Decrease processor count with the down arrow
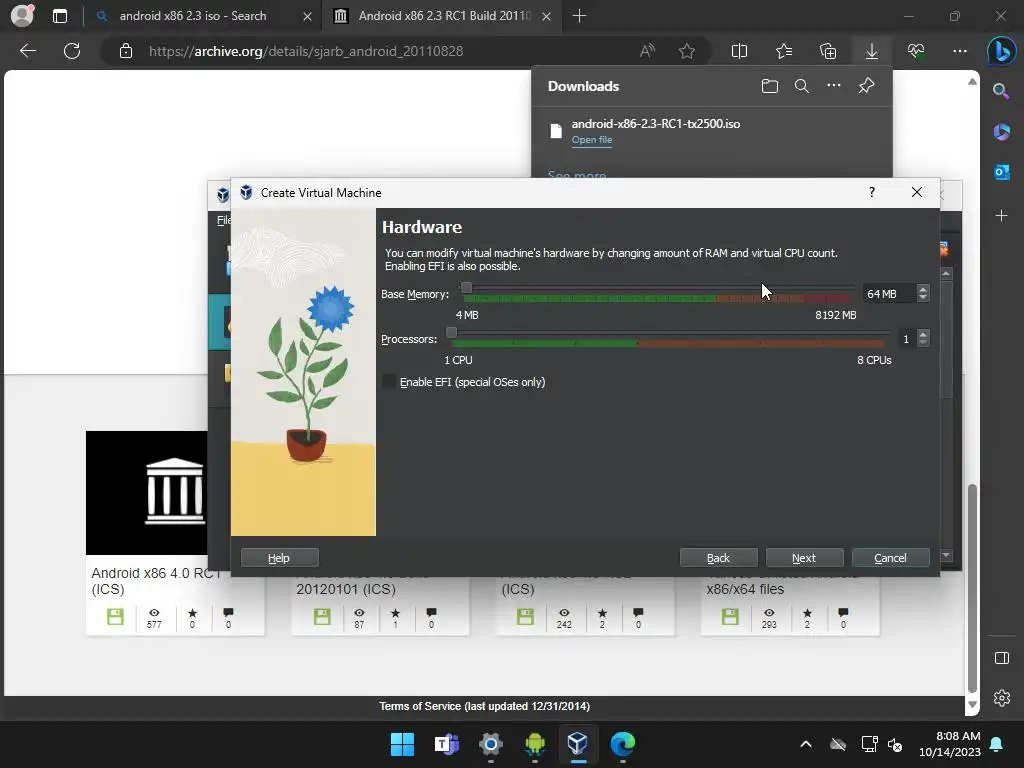 coord(923,342)
